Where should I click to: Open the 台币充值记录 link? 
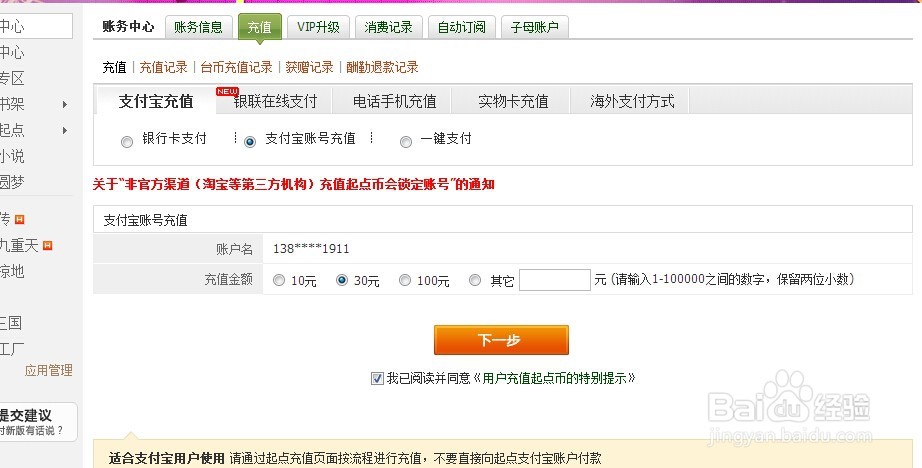point(236,67)
